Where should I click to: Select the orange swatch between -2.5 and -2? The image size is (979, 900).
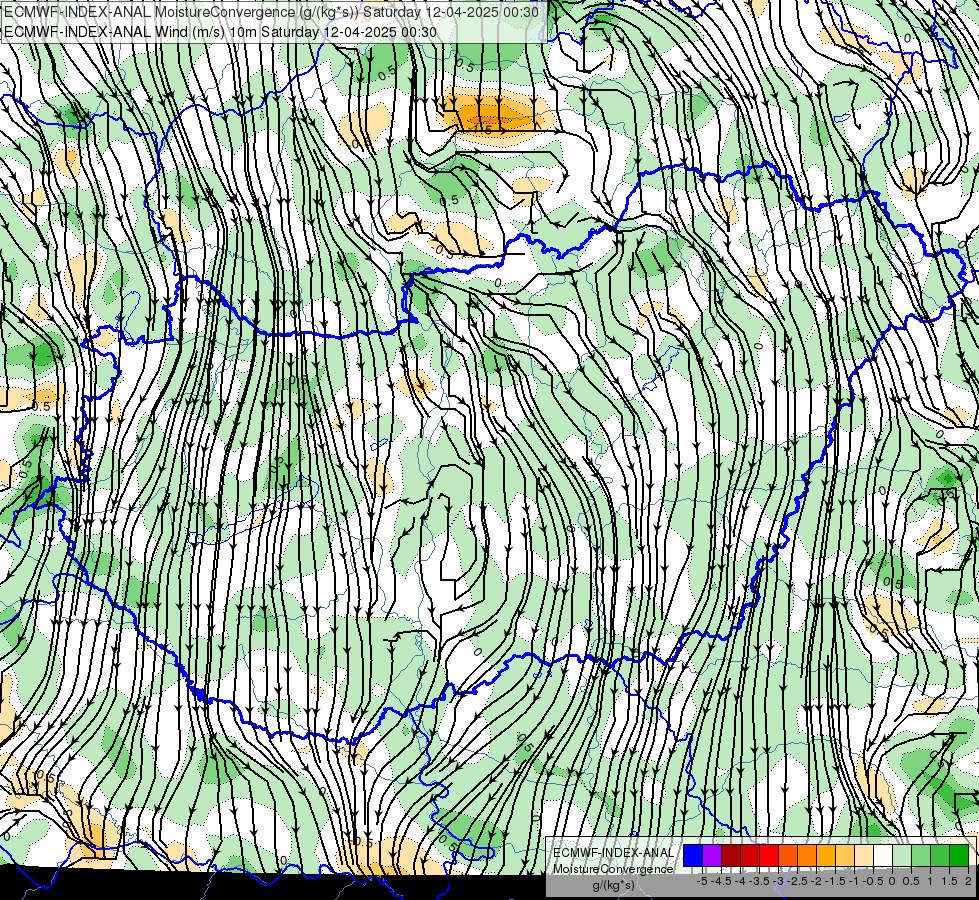coord(807,856)
